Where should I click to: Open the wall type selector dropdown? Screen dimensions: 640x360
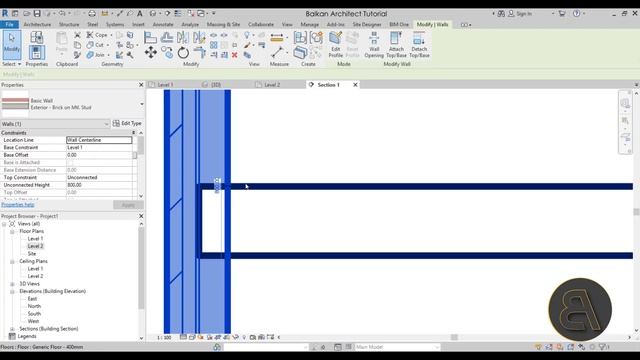point(142,104)
